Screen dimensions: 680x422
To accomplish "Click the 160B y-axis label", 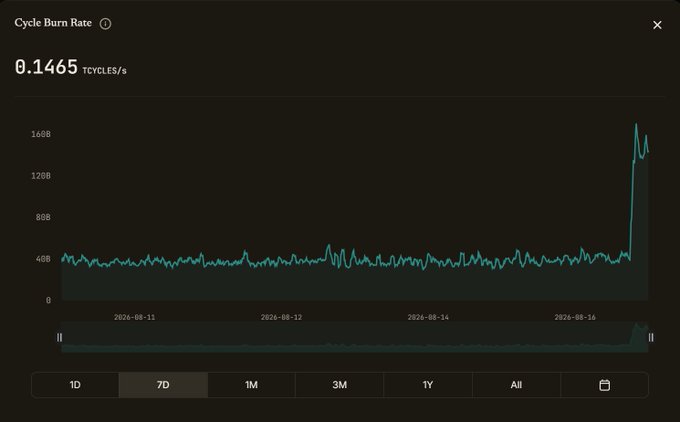I will (41, 134).
